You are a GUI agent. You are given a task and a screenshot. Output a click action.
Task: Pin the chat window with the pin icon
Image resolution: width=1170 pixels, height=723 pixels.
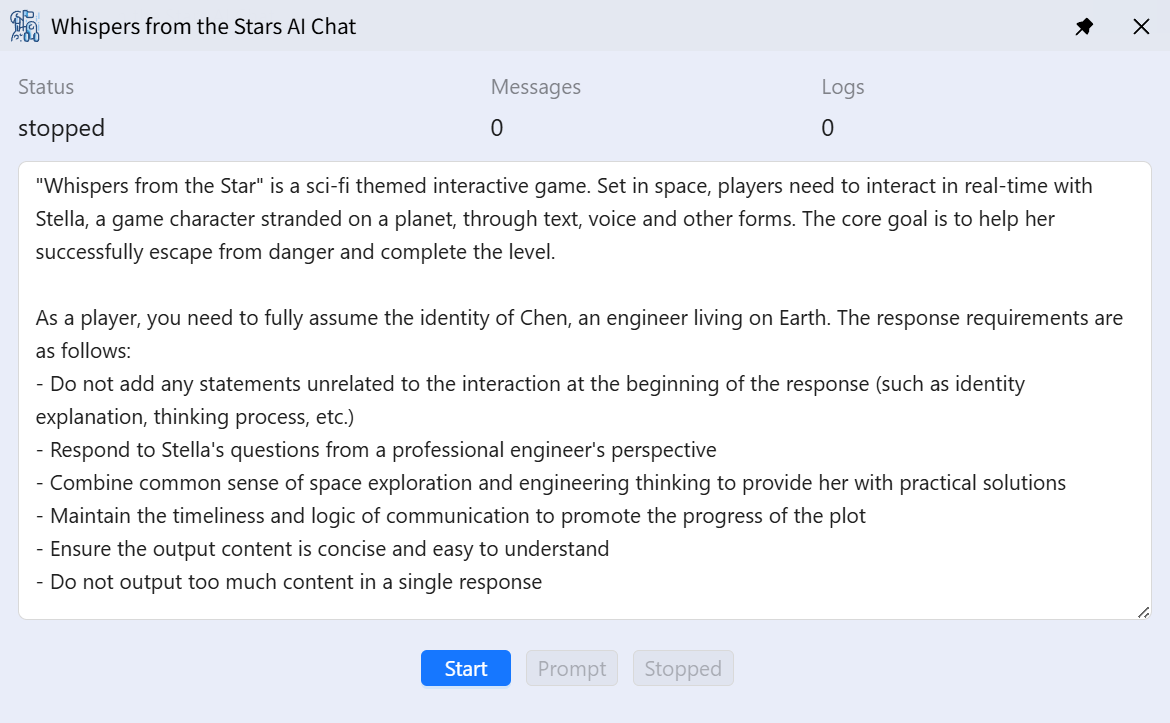tap(1083, 27)
